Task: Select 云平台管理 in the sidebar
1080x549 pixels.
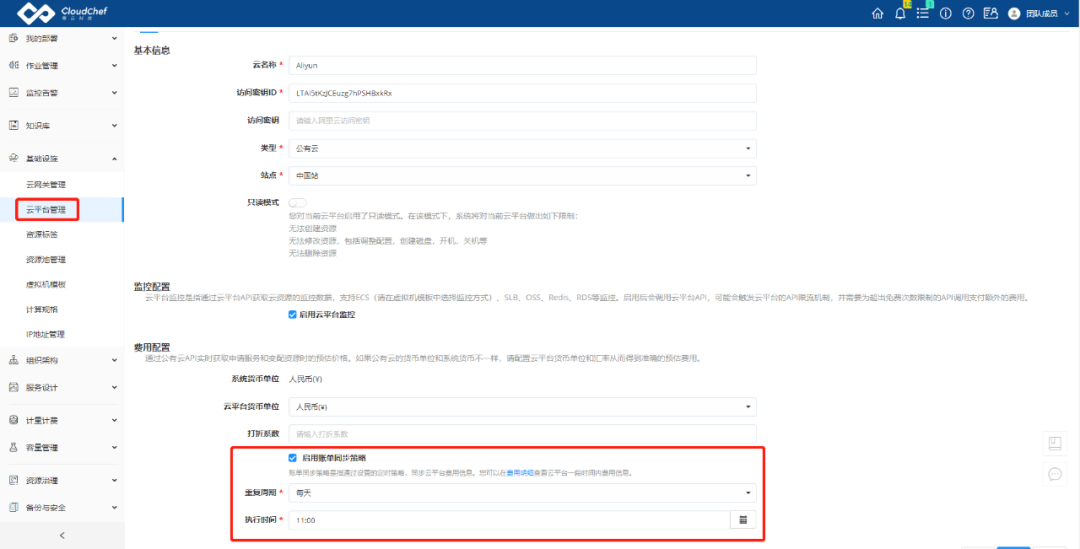Action: pos(45,209)
